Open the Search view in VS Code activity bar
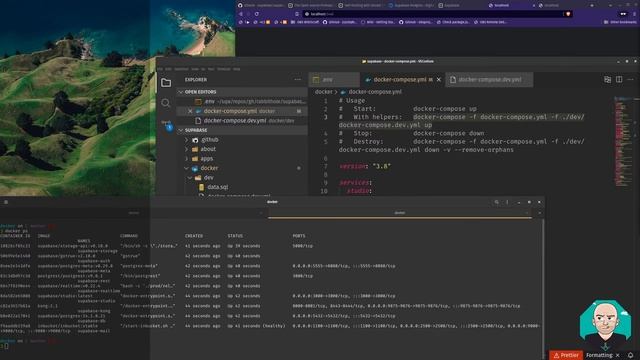Image resolution: width=640 pixels, height=360 pixels. pos(165,103)
